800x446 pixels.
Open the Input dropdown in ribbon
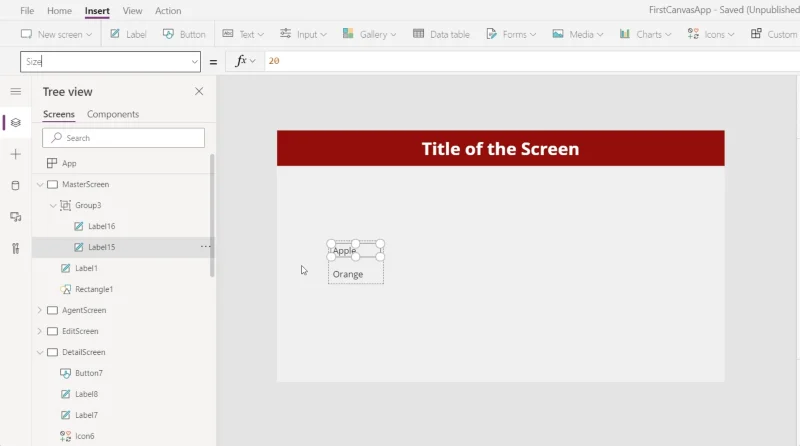(x=303, y=34)
